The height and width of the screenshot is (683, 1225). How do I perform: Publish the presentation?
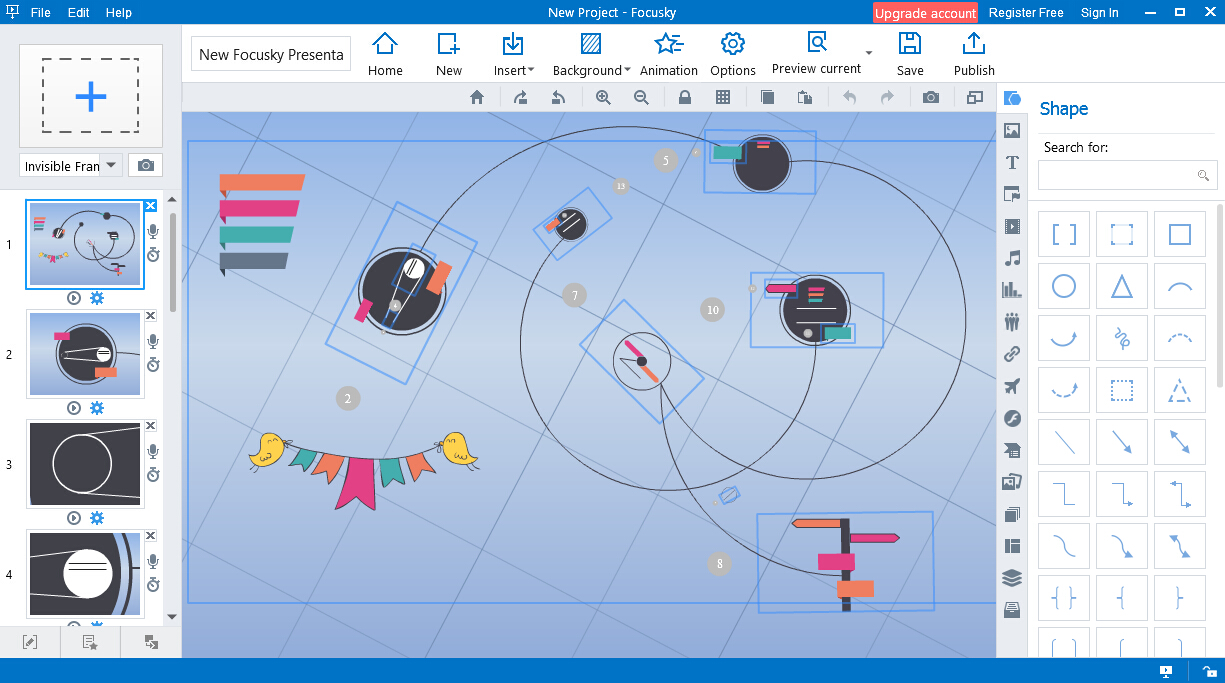(974, 54)
